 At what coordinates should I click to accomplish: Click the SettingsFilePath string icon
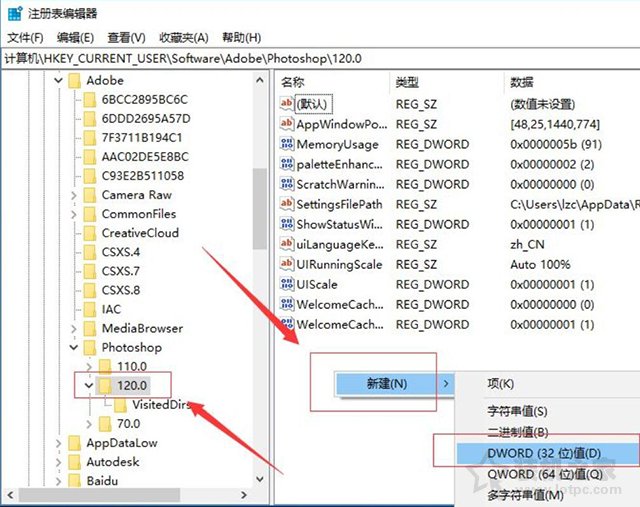[x=287, y=204]
